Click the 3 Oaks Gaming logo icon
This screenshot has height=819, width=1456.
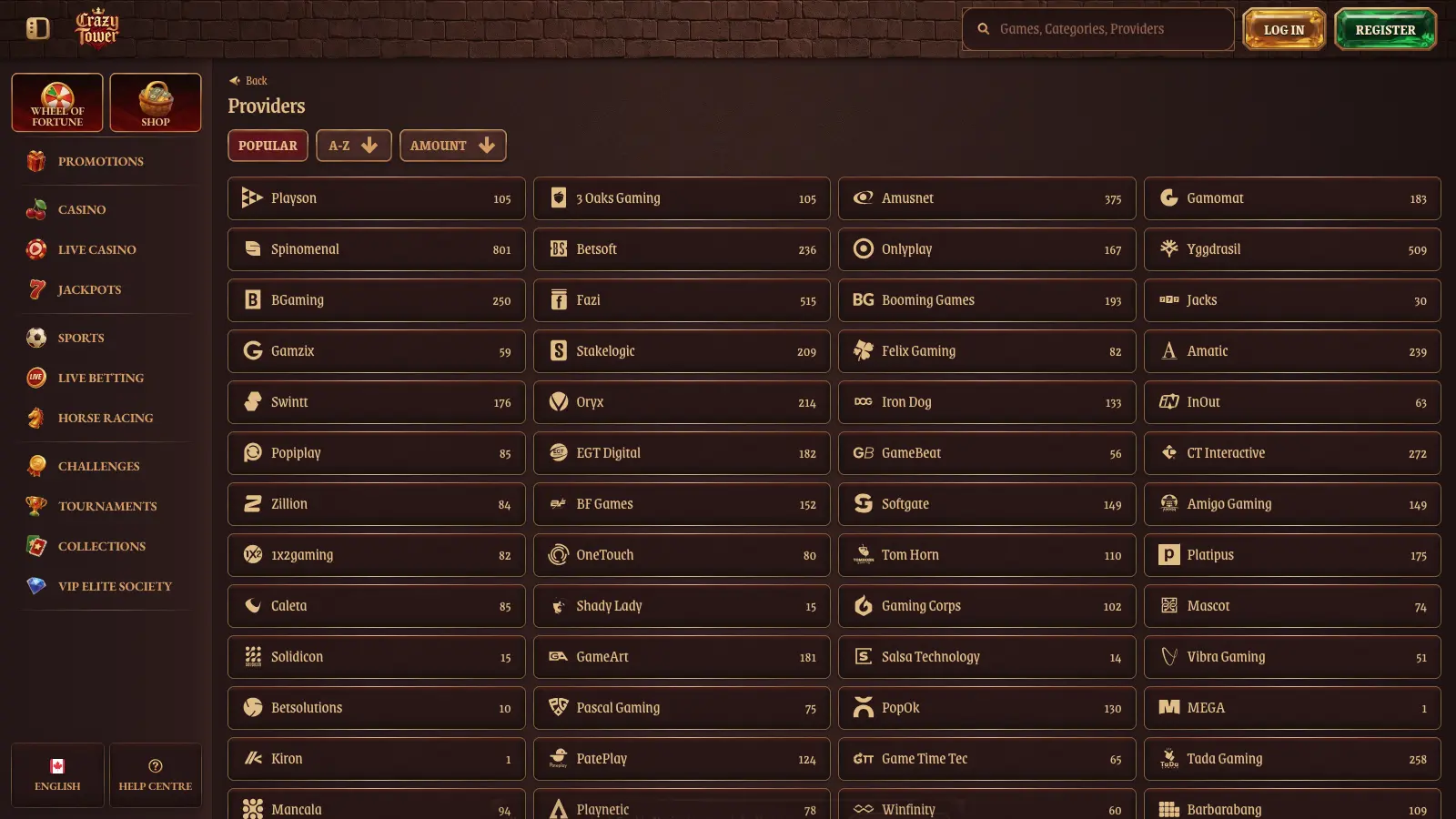(559, 198)
